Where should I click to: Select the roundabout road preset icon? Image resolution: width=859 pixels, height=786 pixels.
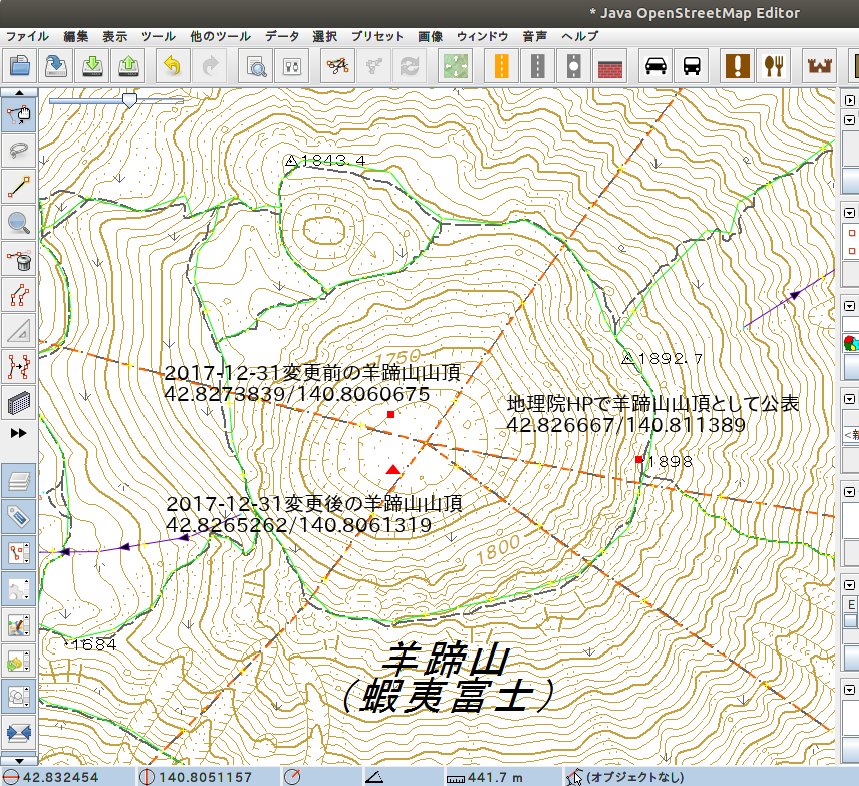[574, 66]
